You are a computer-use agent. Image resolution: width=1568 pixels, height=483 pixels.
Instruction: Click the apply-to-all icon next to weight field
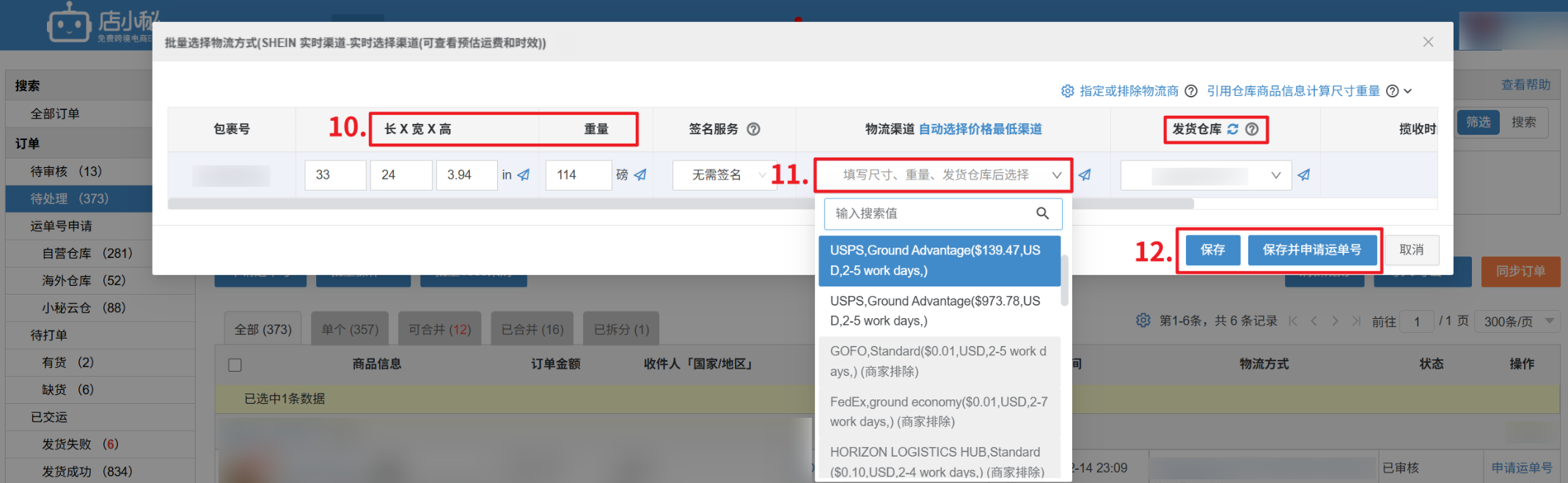pos(640,175)
